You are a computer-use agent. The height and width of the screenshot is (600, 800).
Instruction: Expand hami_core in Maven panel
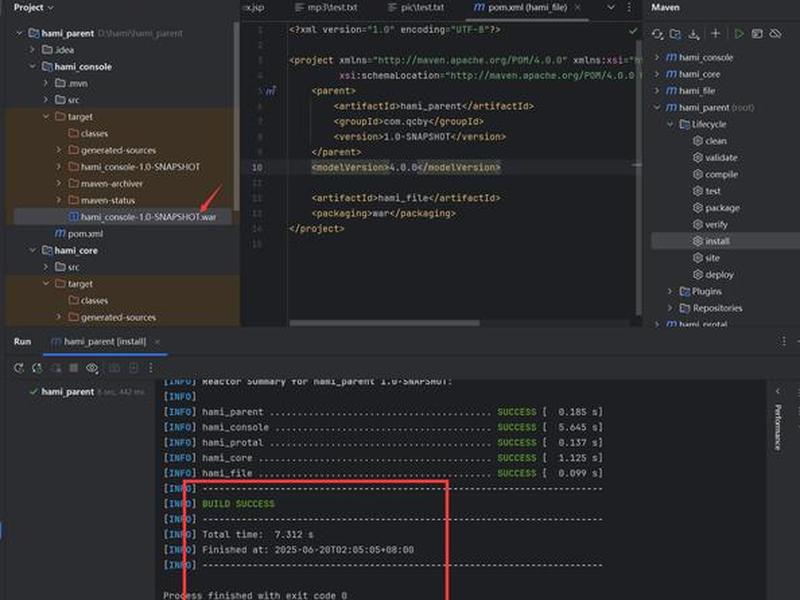click(x=657, y=74)
